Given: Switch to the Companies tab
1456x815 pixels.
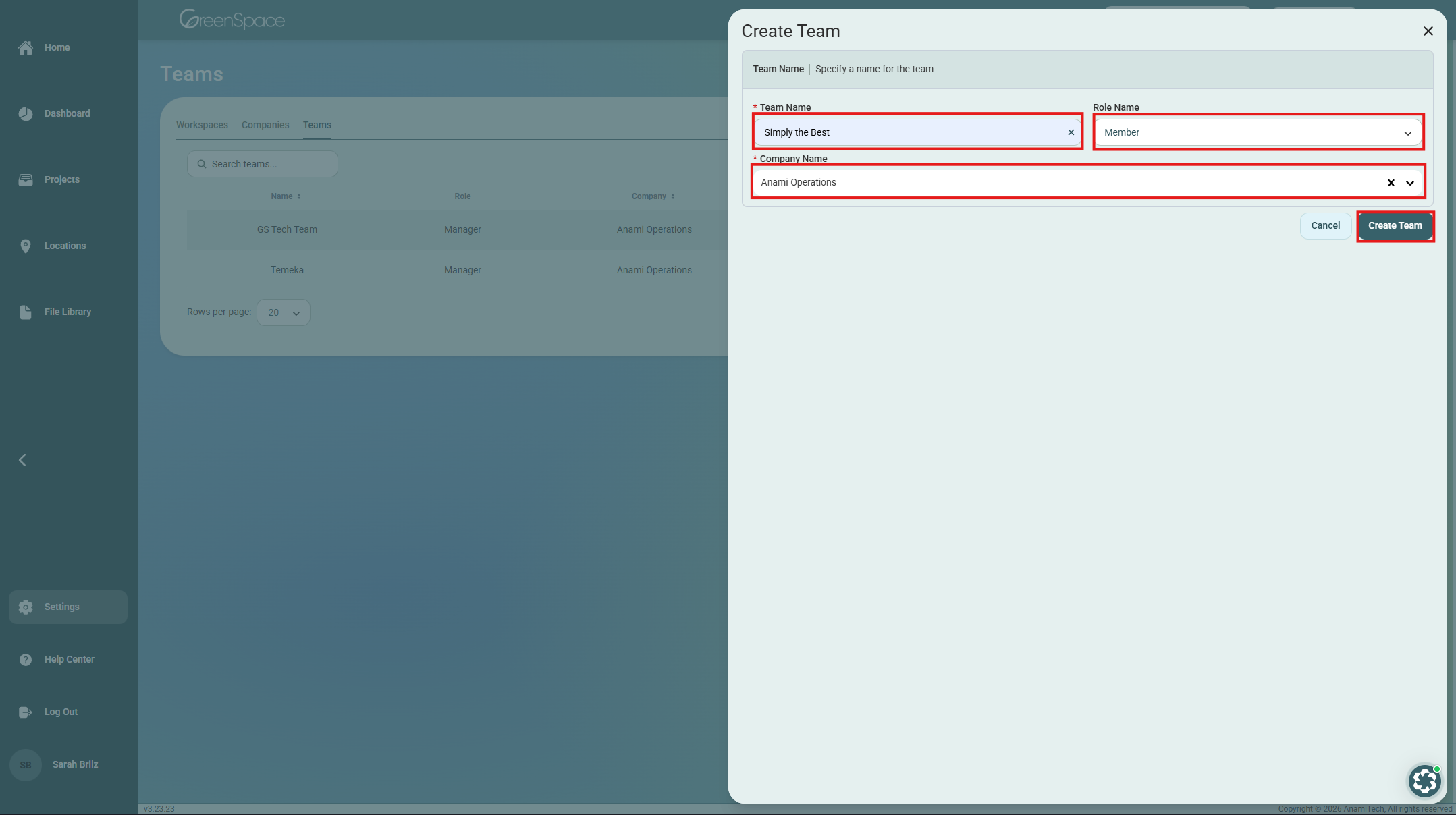Looking at the screenshot, I should [265, 125].
